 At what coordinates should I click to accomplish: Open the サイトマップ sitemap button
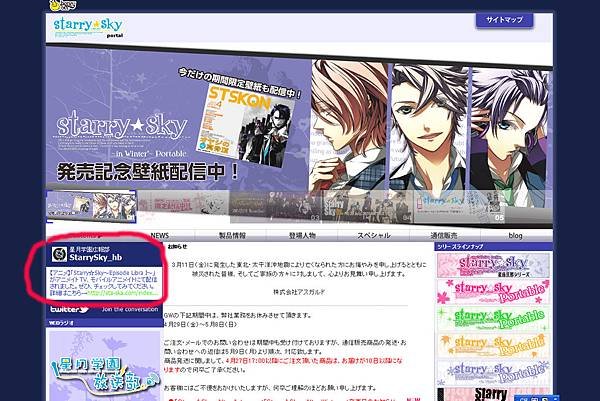tap(504, 20)
